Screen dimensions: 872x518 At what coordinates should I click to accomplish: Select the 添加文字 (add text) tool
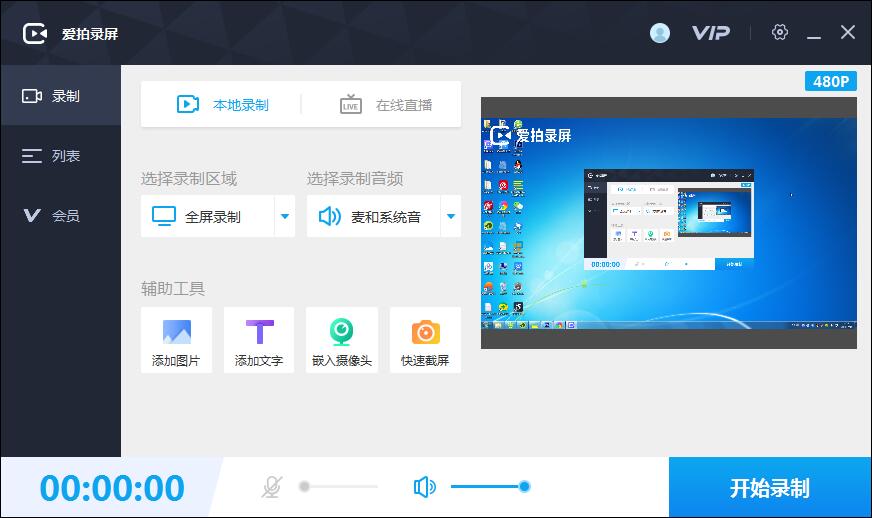[259, 333]
